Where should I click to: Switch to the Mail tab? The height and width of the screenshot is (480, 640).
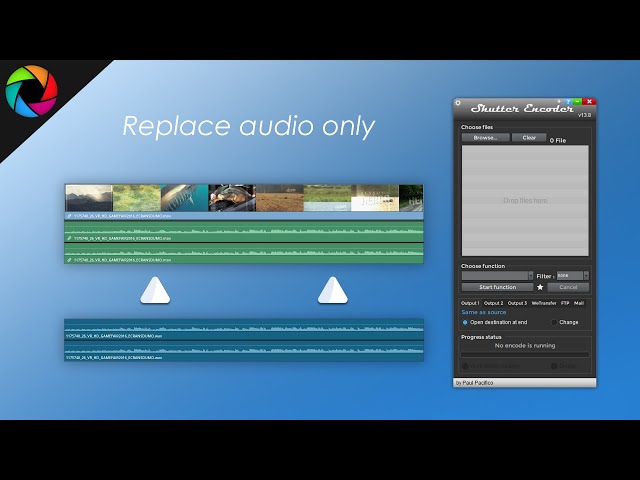[579, 303]
